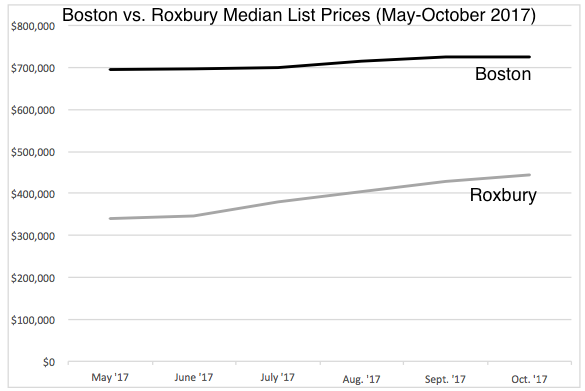Click the Aug. '17 axis label
This screenshot has height=391, width=585.
click(x=362, y=379)
